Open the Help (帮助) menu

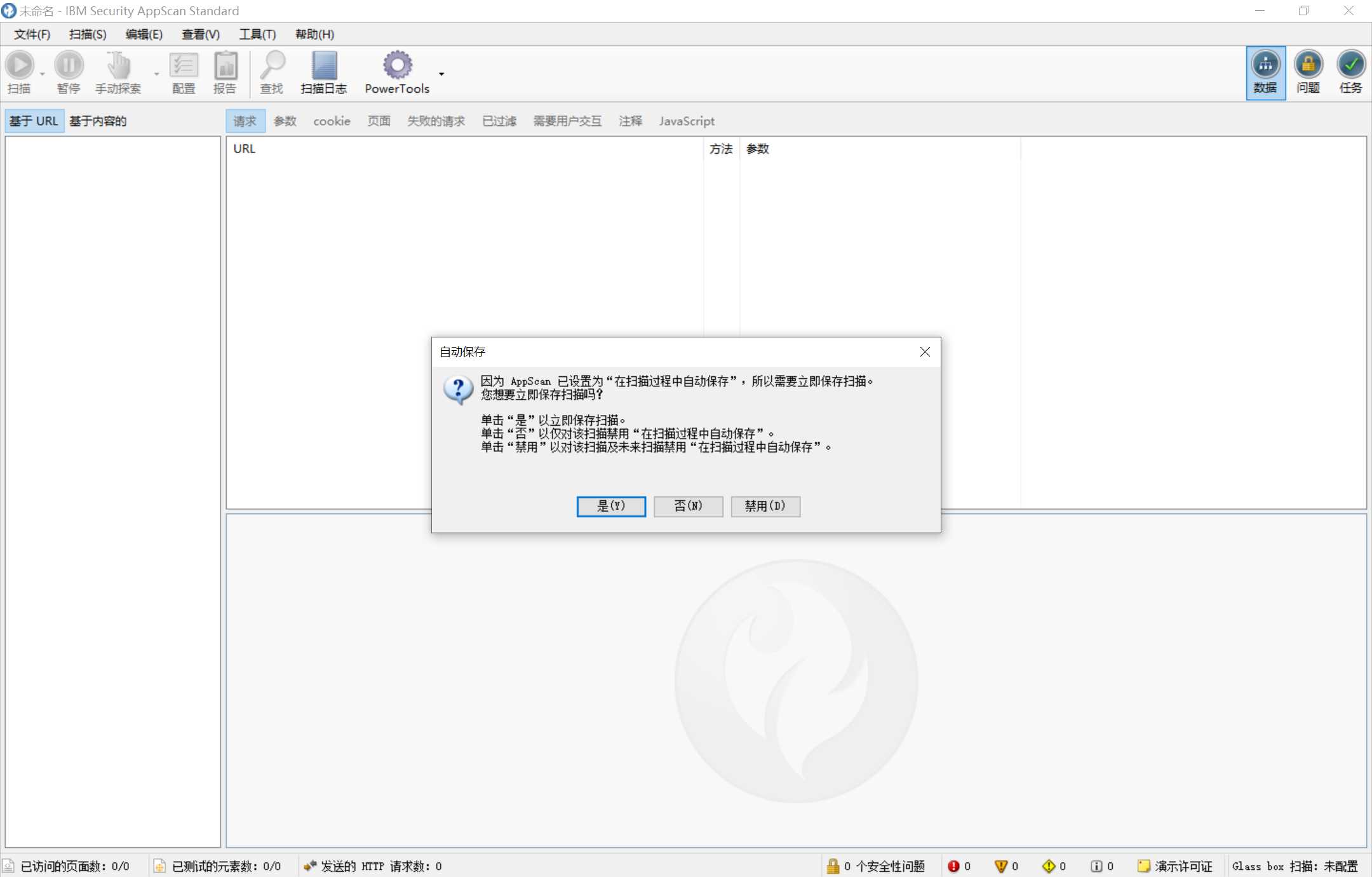coord(314,34)
